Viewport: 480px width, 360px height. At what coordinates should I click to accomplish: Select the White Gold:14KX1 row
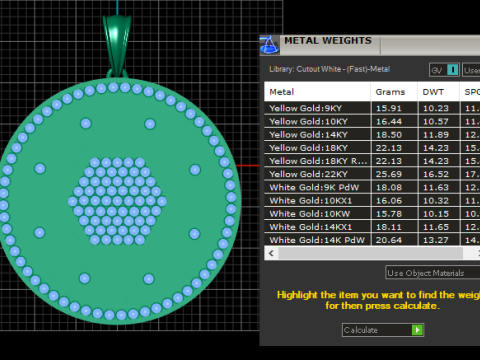(x=372, y=227)
